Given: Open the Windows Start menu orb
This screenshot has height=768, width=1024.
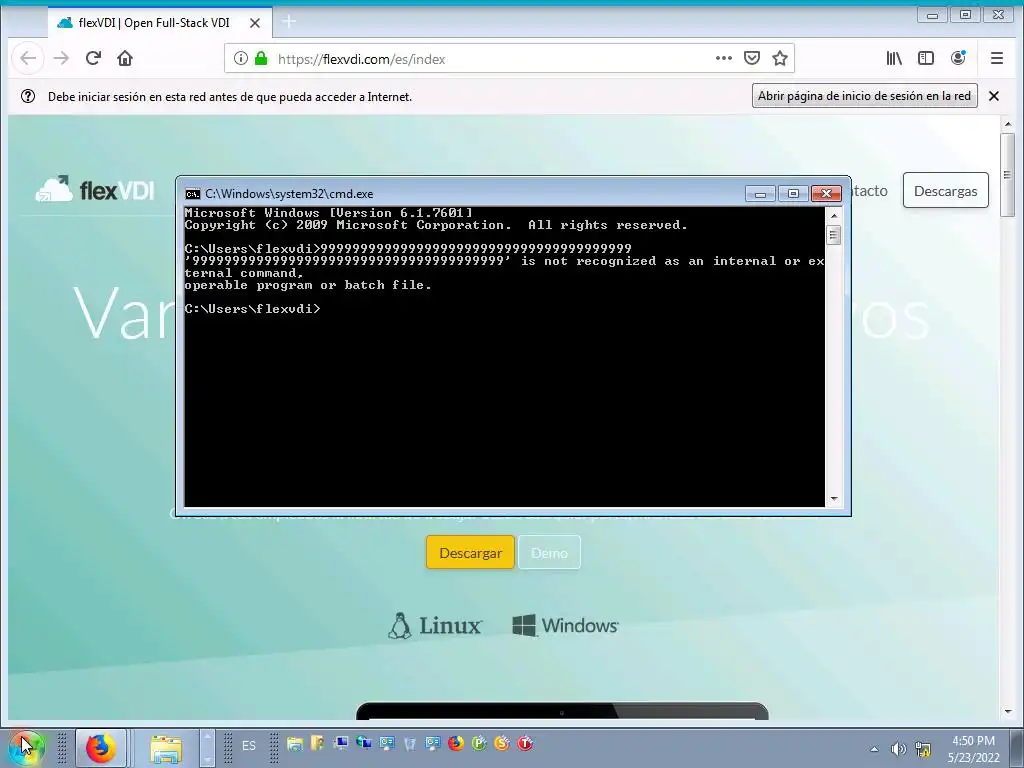Looking at the screenshot, I should pyautogui.click(x=24, y=746).
